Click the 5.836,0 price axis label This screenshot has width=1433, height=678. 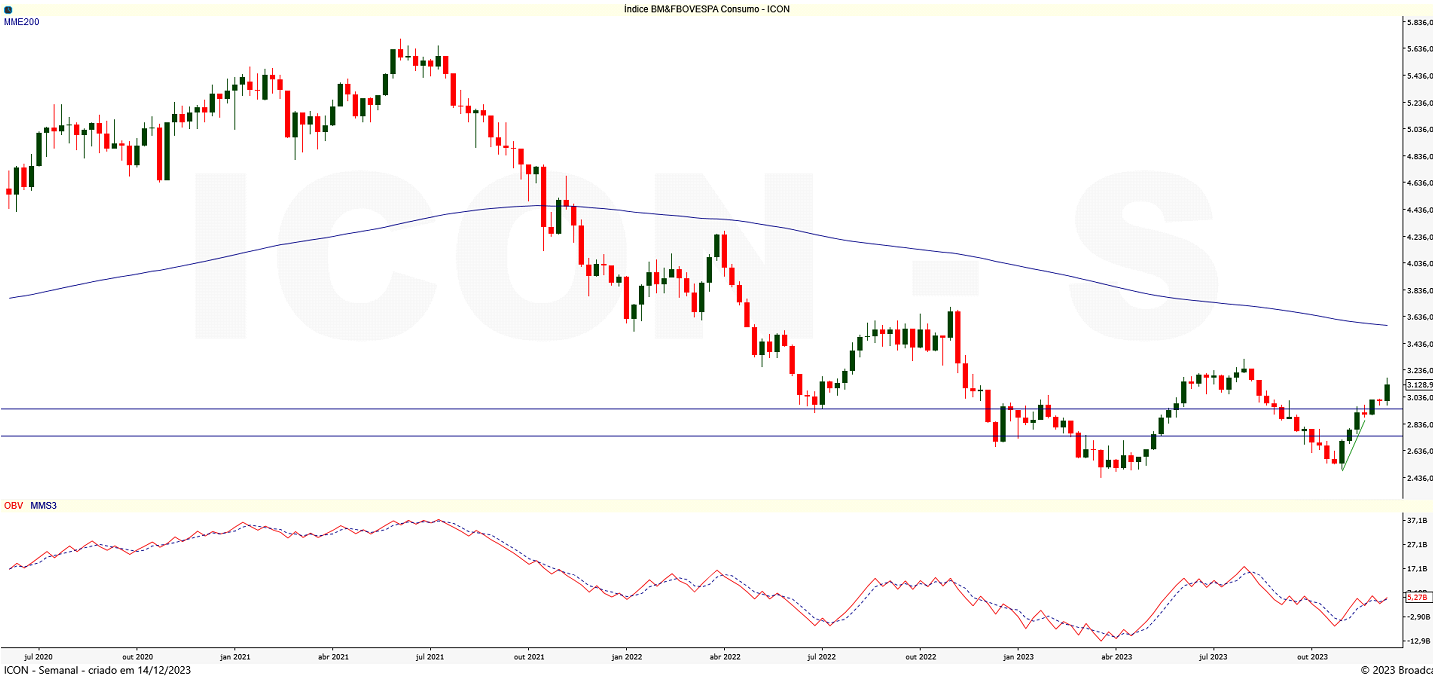click(1420, 22)
